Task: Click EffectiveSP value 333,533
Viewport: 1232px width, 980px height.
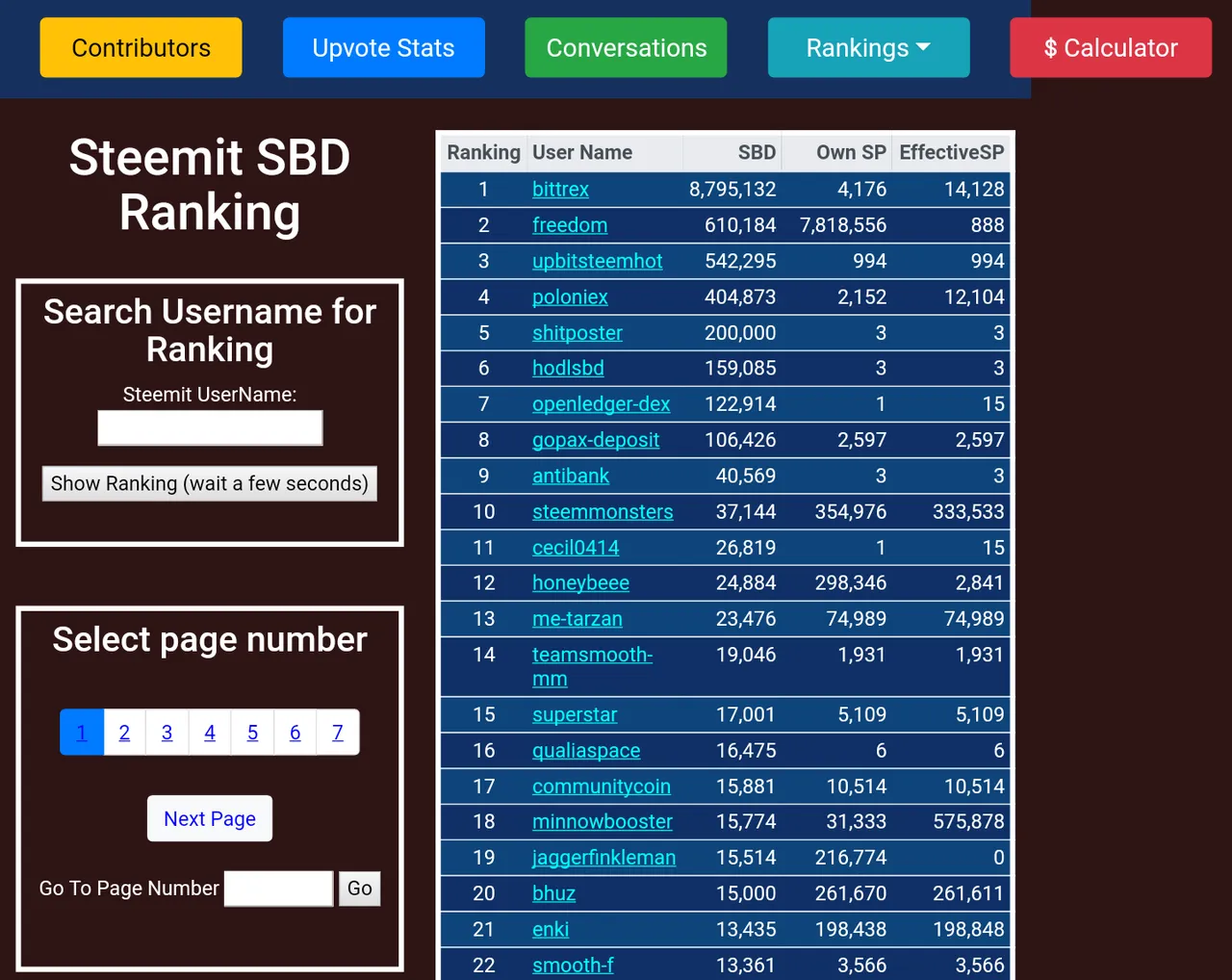Action: tap(968, 512)
